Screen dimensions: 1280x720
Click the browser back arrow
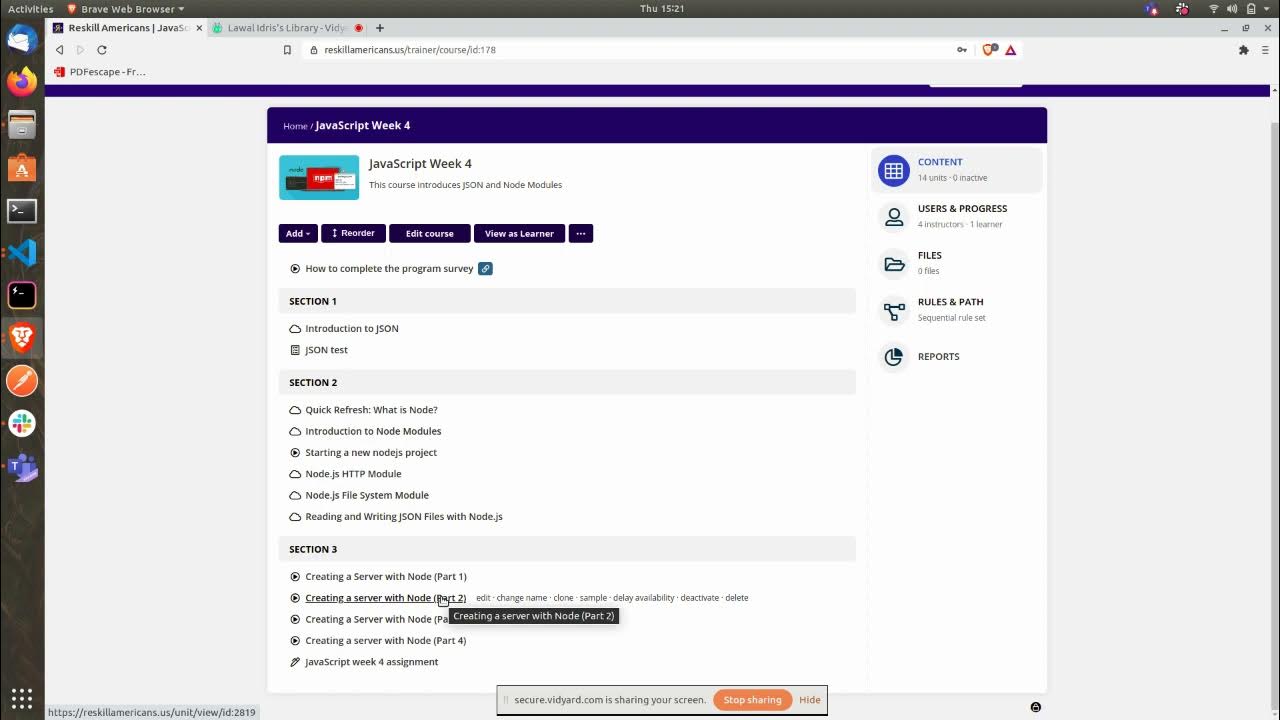pos(60,50)
